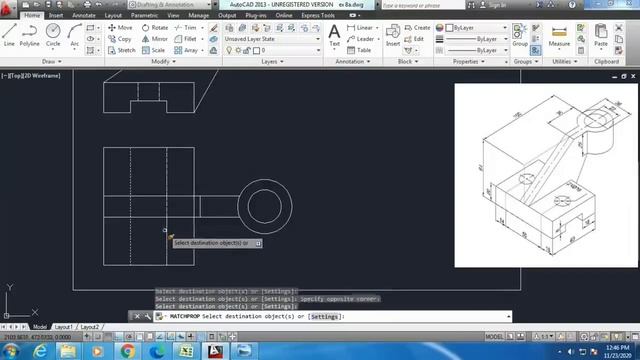Click the layer color swatch in Layers panel
The image size is (640, 360).
coord(256,50)
